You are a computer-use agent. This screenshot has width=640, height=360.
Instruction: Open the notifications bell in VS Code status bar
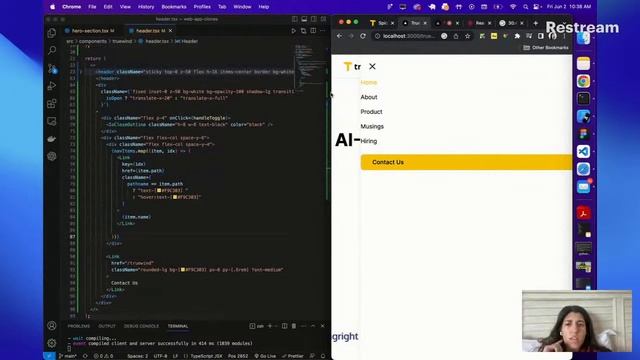(323, 356)
